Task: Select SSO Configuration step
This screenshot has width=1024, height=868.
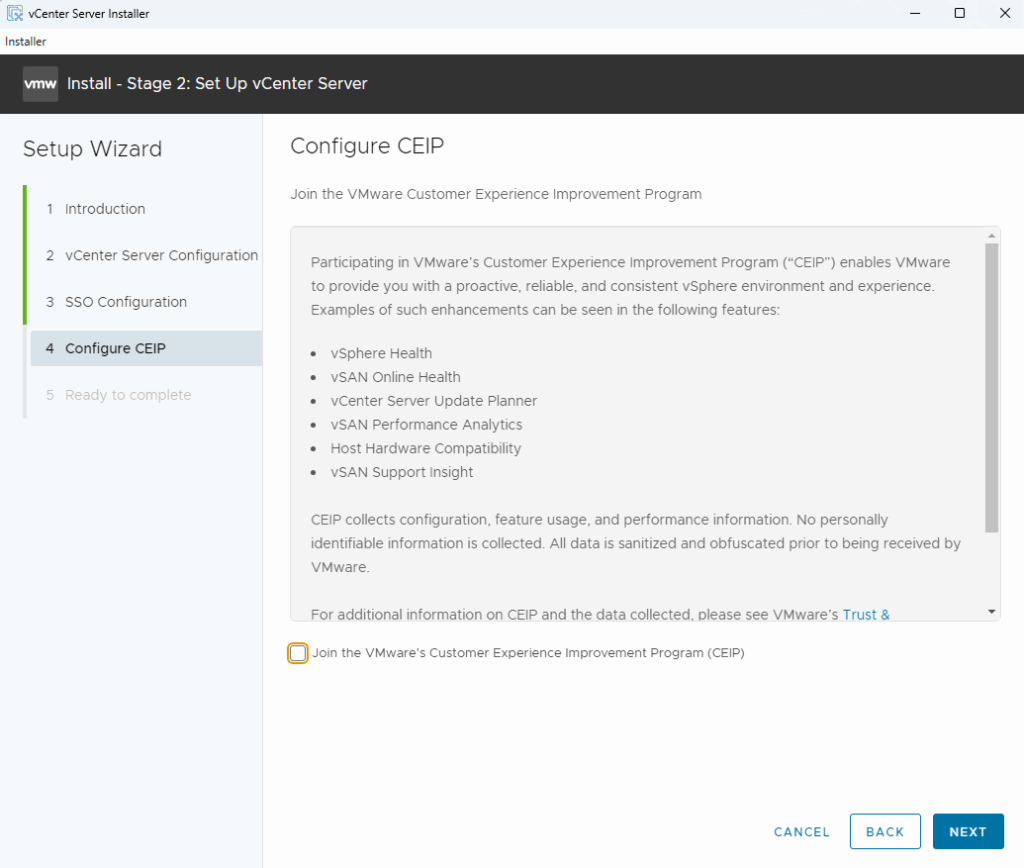Action: [x=125, y=302]
